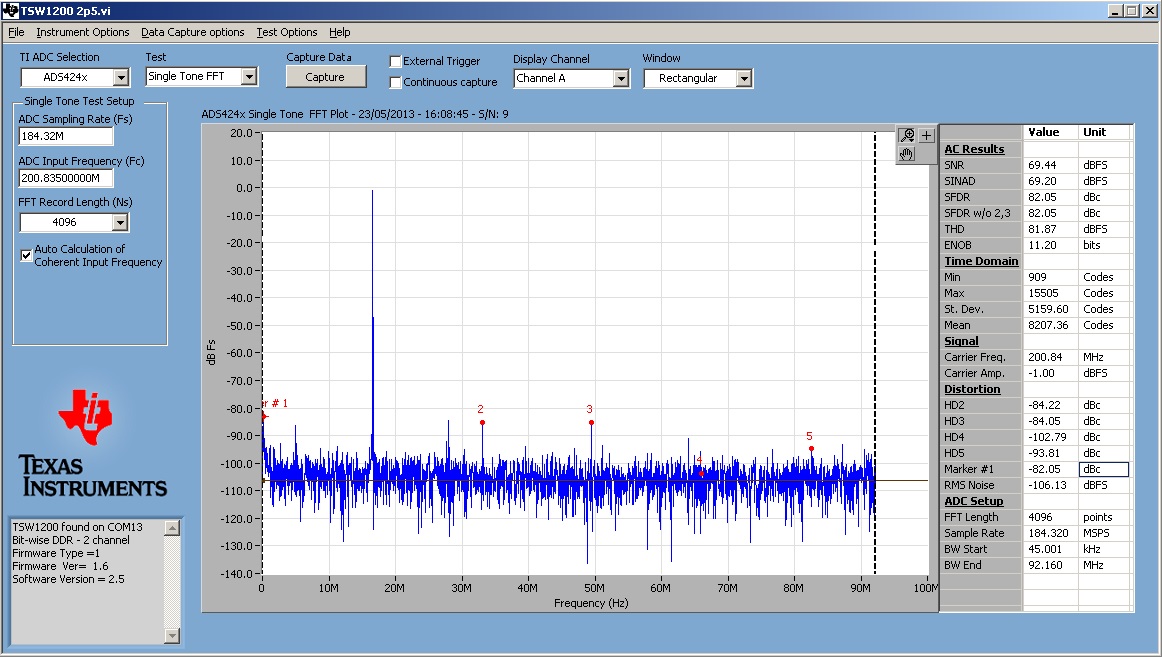Click the TSW1200 title bar app icon
Viewport: 1162px width, 657px height.
(10, 10)
